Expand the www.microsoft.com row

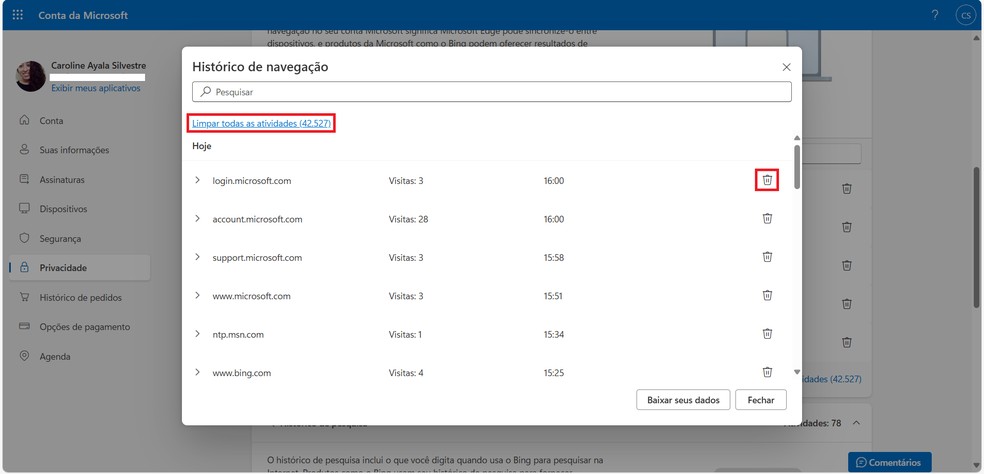tap(197, 295)
